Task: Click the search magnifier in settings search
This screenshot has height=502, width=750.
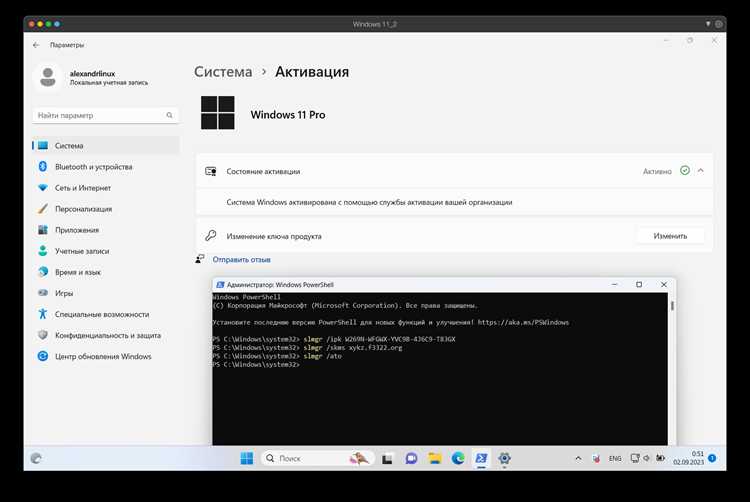Action: 169,115
